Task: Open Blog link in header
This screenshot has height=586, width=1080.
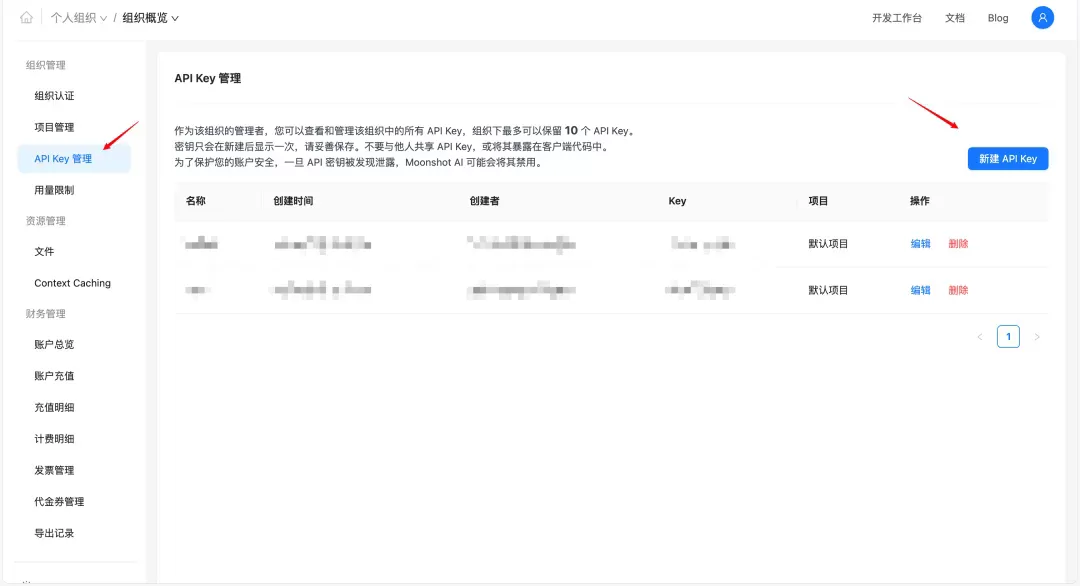Action: click(x=998, y=18)
